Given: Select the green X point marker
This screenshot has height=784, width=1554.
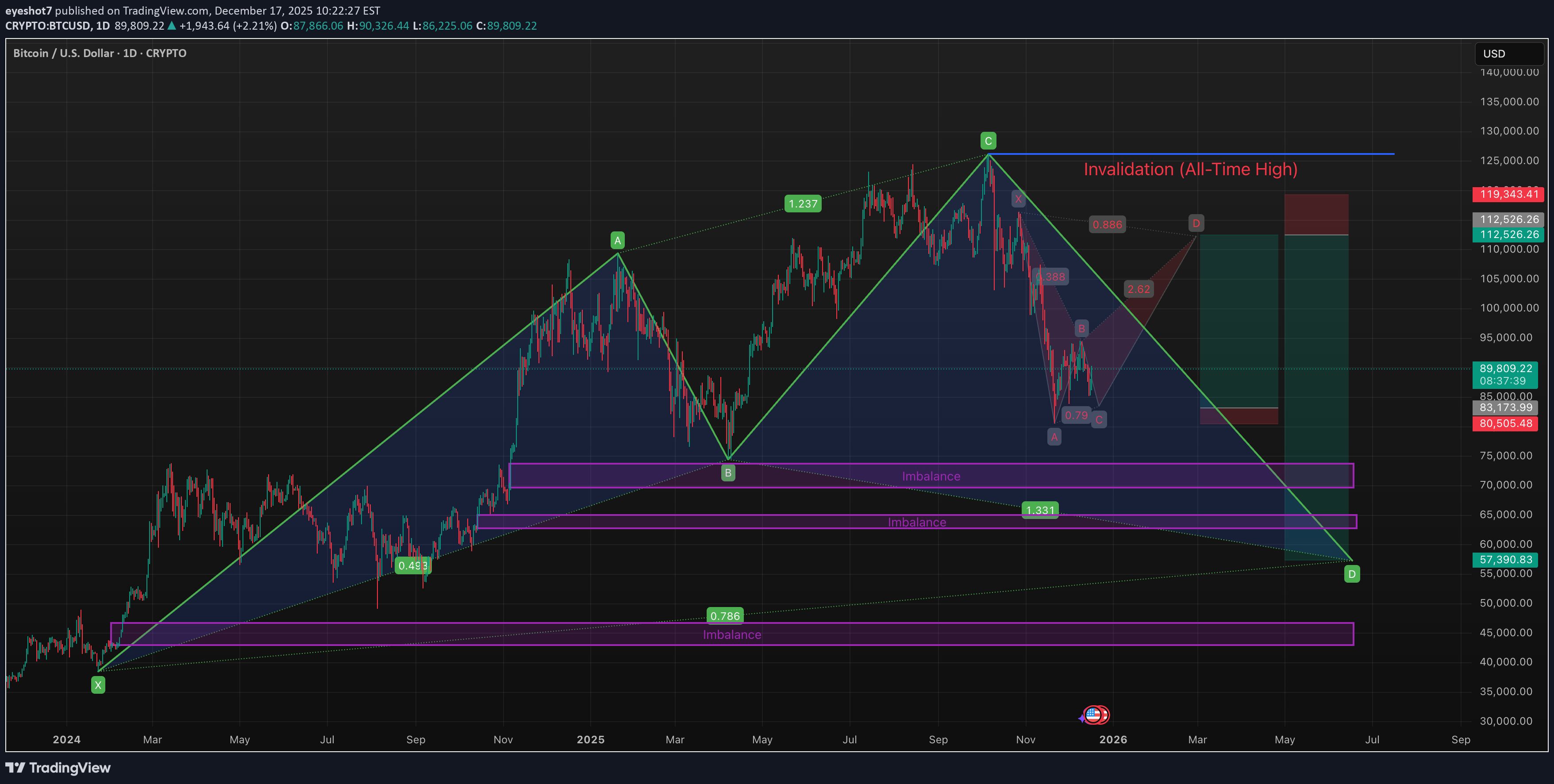Looking at the screenshot, I should (x=98, y=685).
